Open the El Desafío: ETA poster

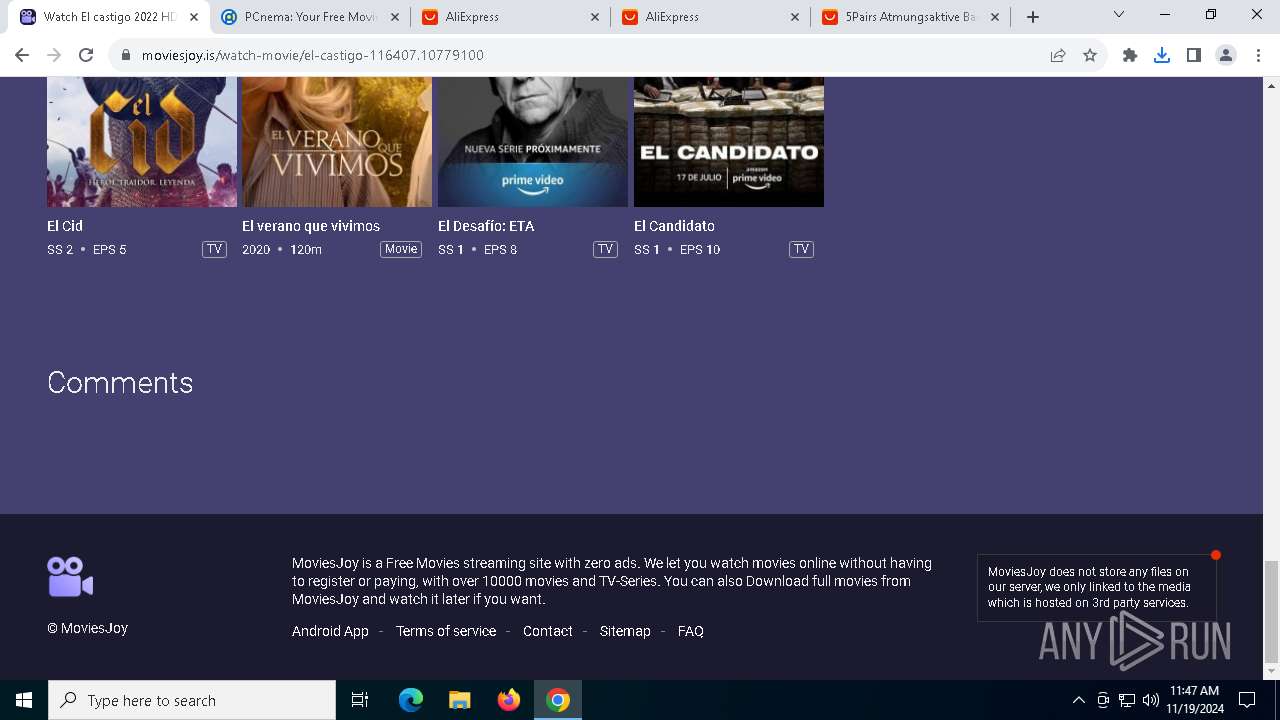[533, 142]
